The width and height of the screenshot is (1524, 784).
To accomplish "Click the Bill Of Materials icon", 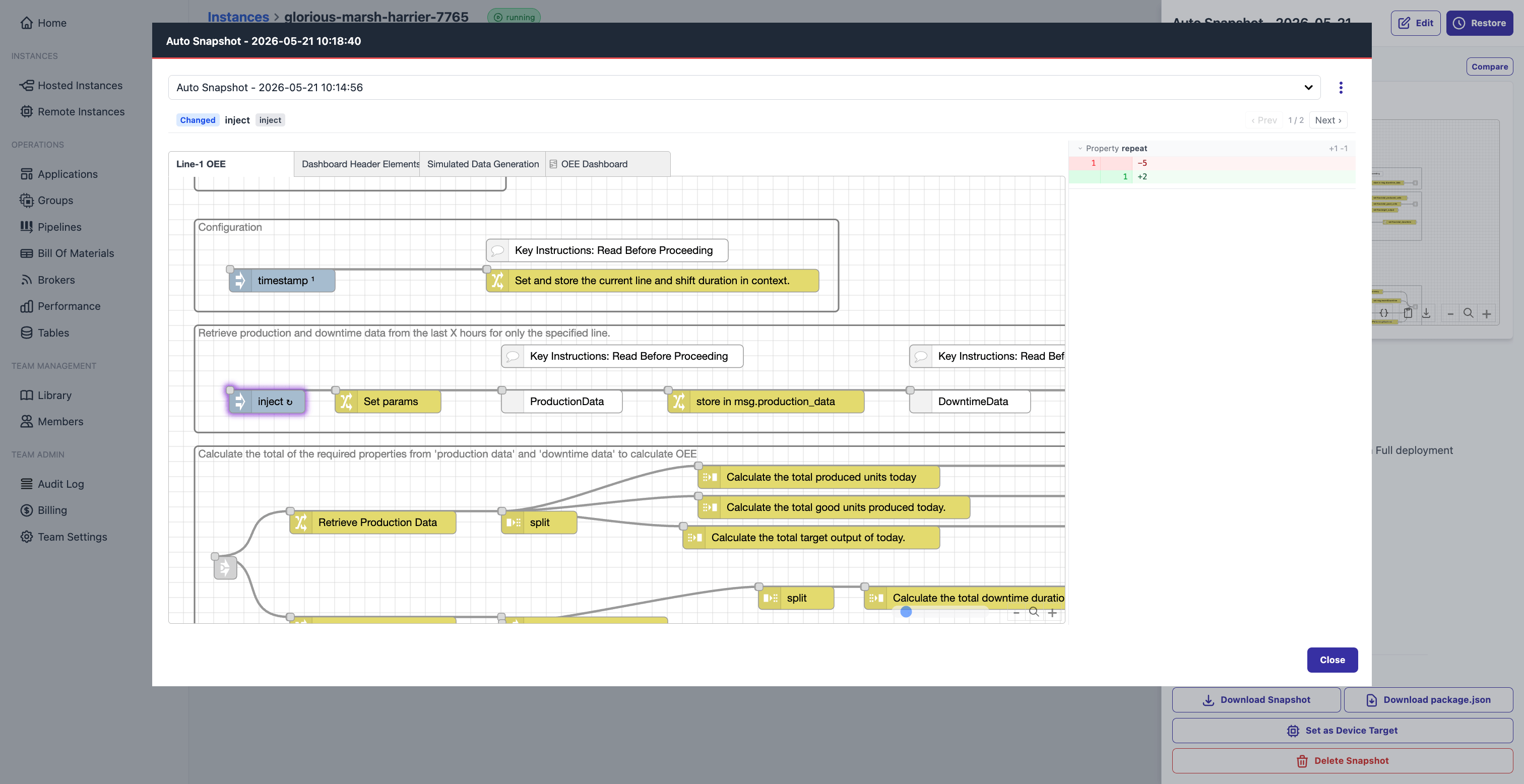I will point(27,253).
